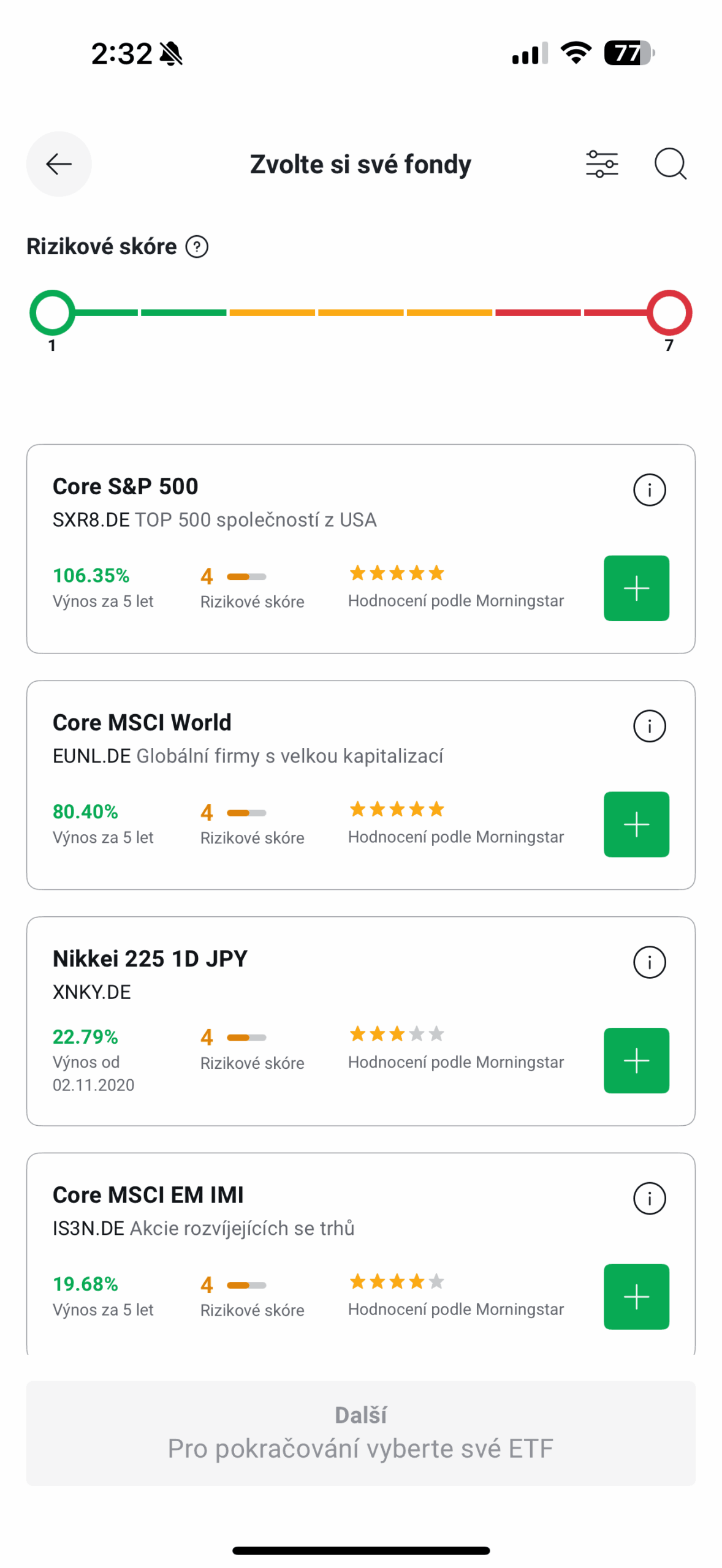Click the minimum risk slider handle
Viewport: 722px width, 1568px height.
click(x=53, y=312)
